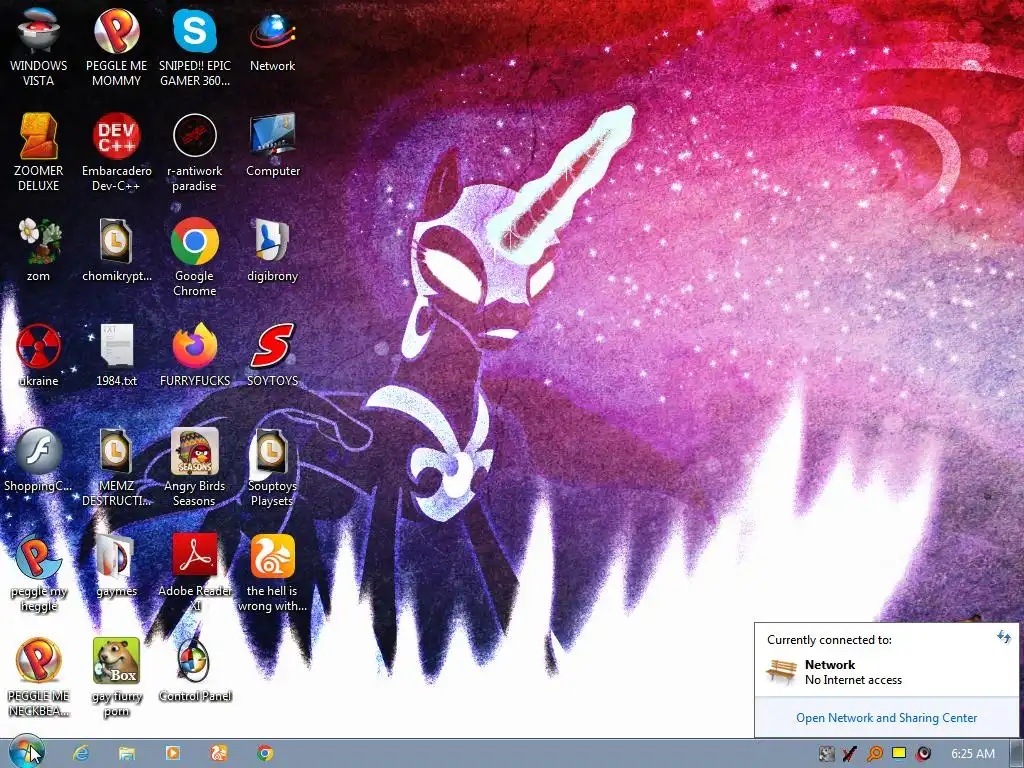
Task: Click the 6:25 AM taskbar clock
Action: (972, 754)
